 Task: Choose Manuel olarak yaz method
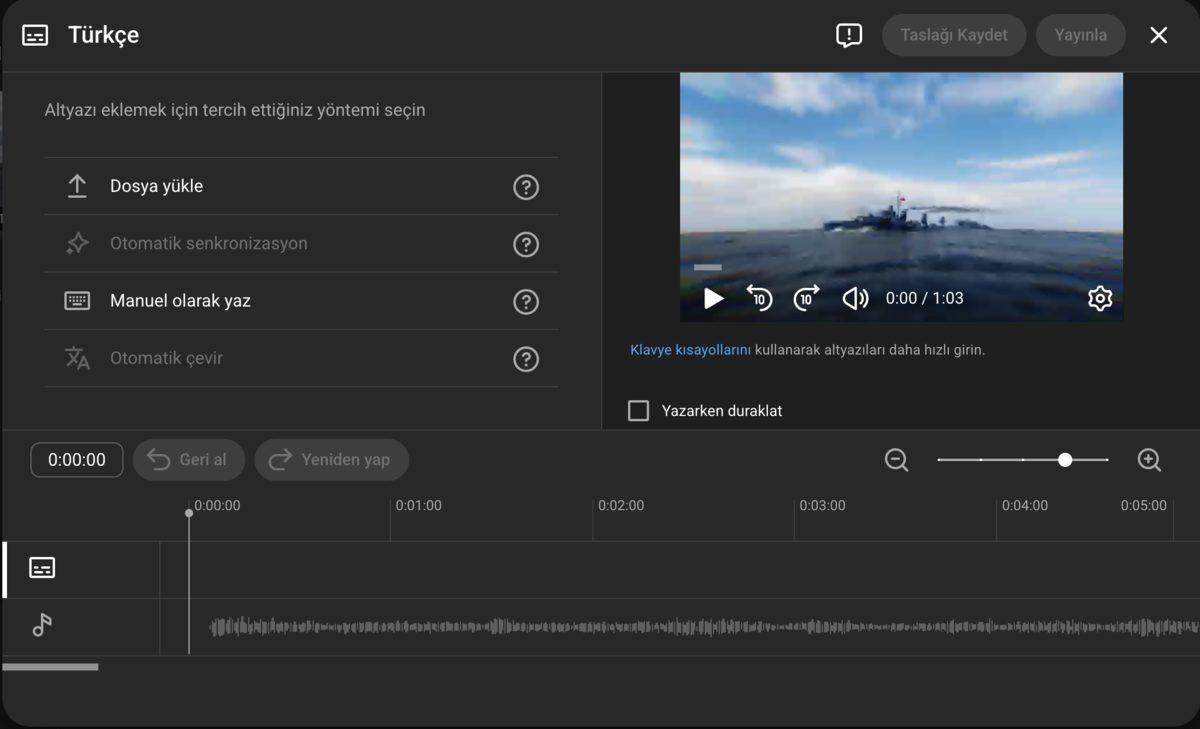pyautogui.click(x=180, y=301)
